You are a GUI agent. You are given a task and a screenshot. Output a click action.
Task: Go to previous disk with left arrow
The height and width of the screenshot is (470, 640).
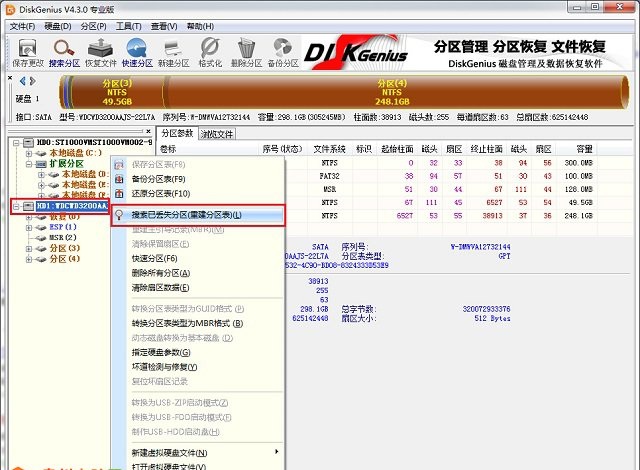point(23,81)
